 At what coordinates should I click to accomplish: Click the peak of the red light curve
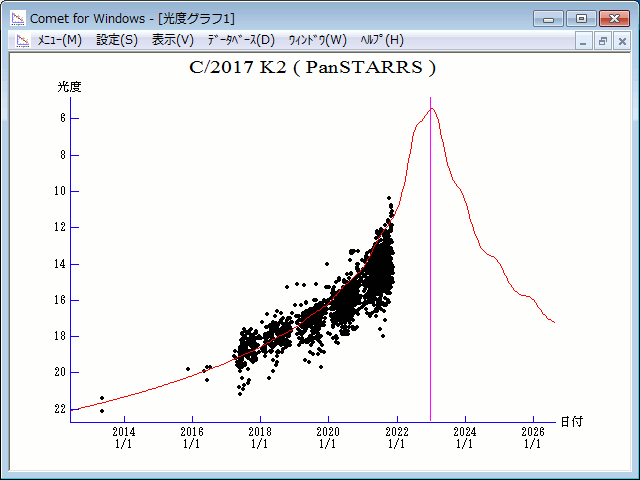tap(432, 109)
